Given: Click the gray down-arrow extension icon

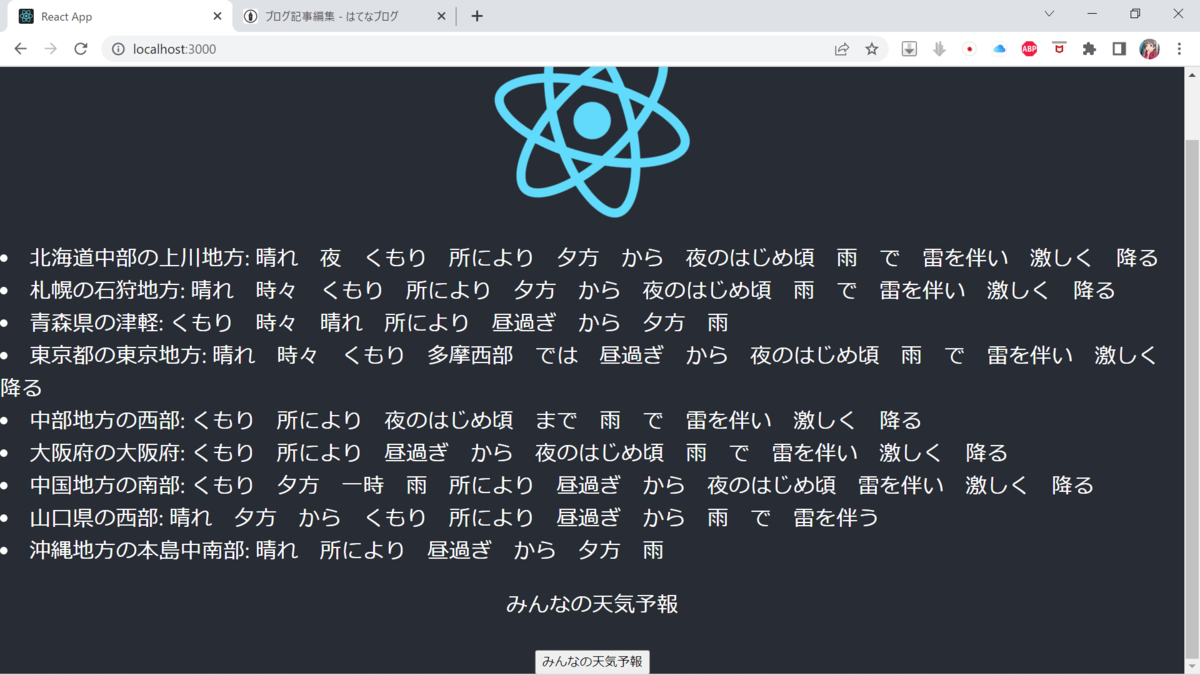Looking at the screenshot, I should [x=939, y=49].
